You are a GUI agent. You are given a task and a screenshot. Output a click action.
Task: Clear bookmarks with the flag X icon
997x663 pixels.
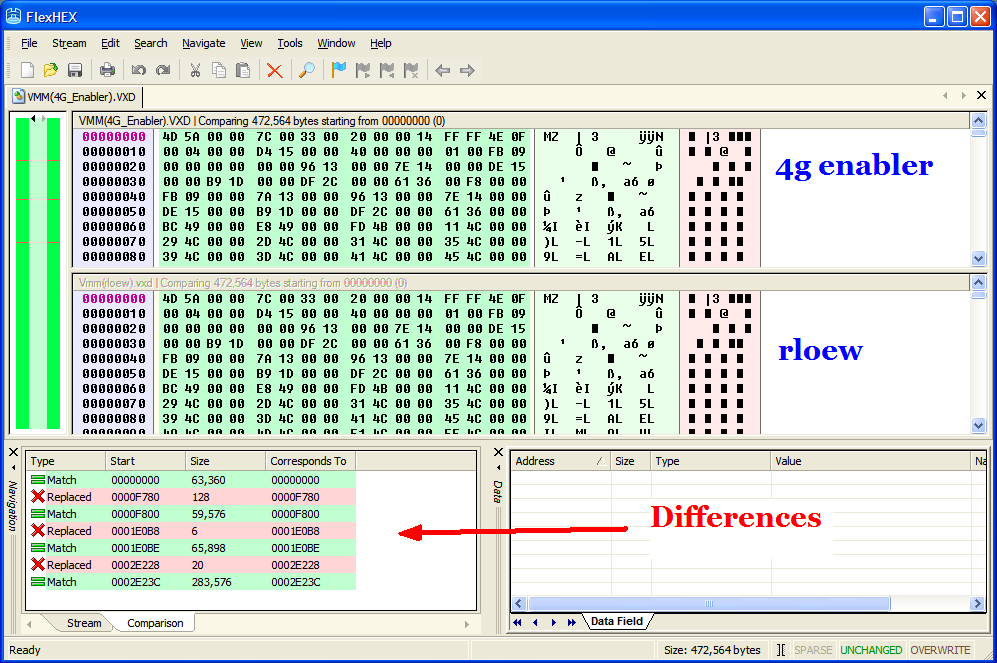[x=411, y=70]
